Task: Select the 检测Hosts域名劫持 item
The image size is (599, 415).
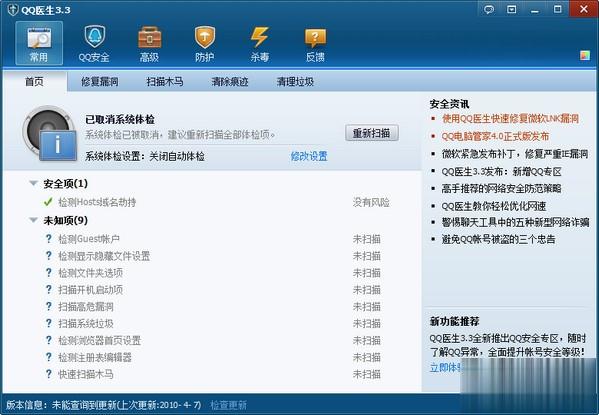Action: point(97,202)
